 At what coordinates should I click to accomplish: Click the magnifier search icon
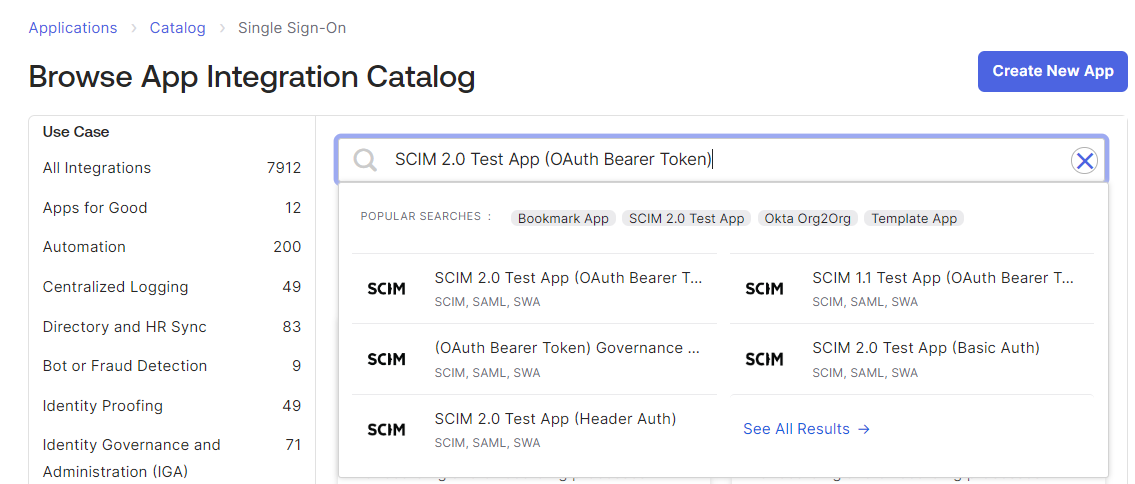[365, 160]
